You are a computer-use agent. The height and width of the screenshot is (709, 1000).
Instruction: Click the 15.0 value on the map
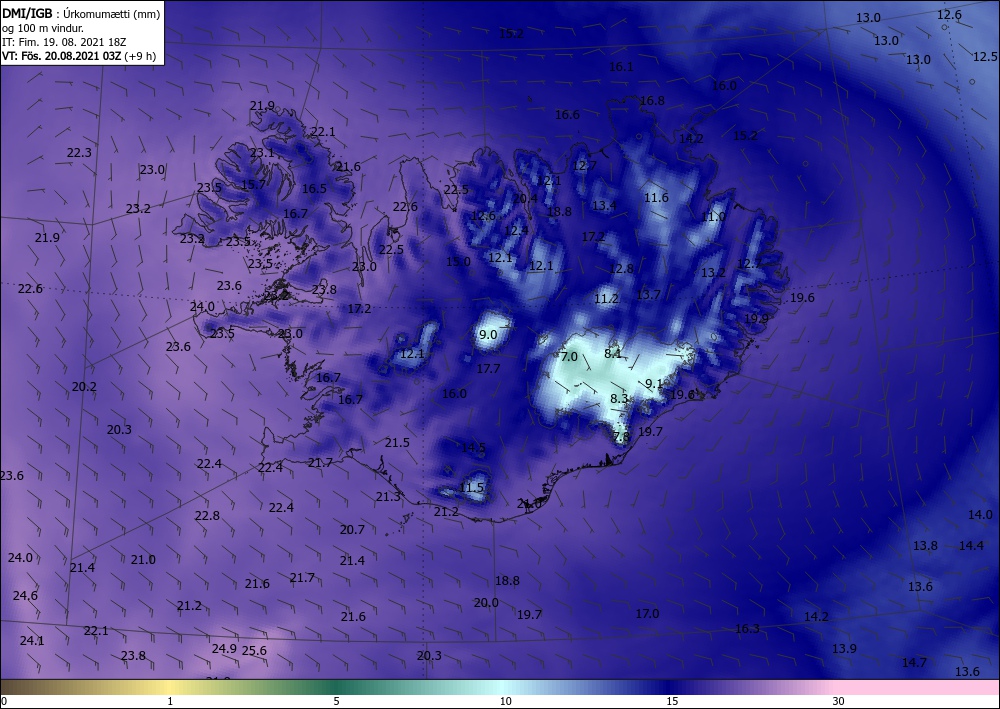pyautogui.click(x=458, y=261)
